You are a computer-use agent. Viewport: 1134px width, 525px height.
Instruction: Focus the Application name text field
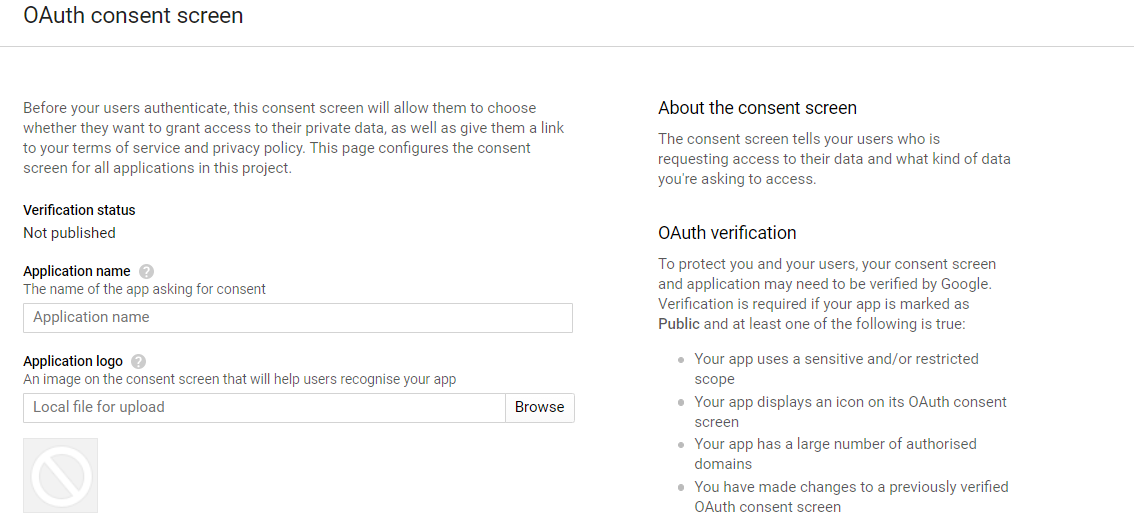coord(298,318)
